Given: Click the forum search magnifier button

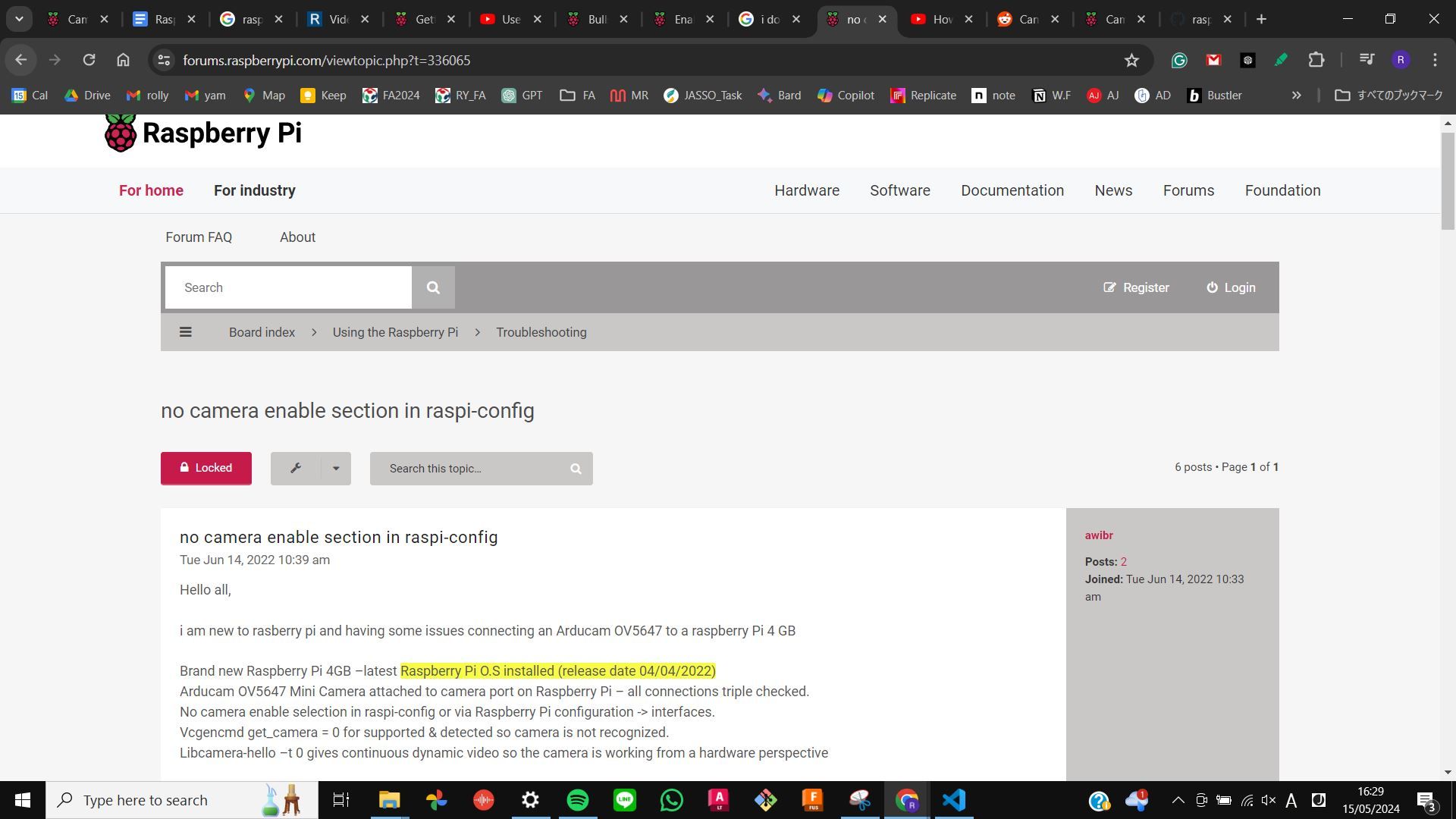Looking at the screenshot, I should click(433, 287).
